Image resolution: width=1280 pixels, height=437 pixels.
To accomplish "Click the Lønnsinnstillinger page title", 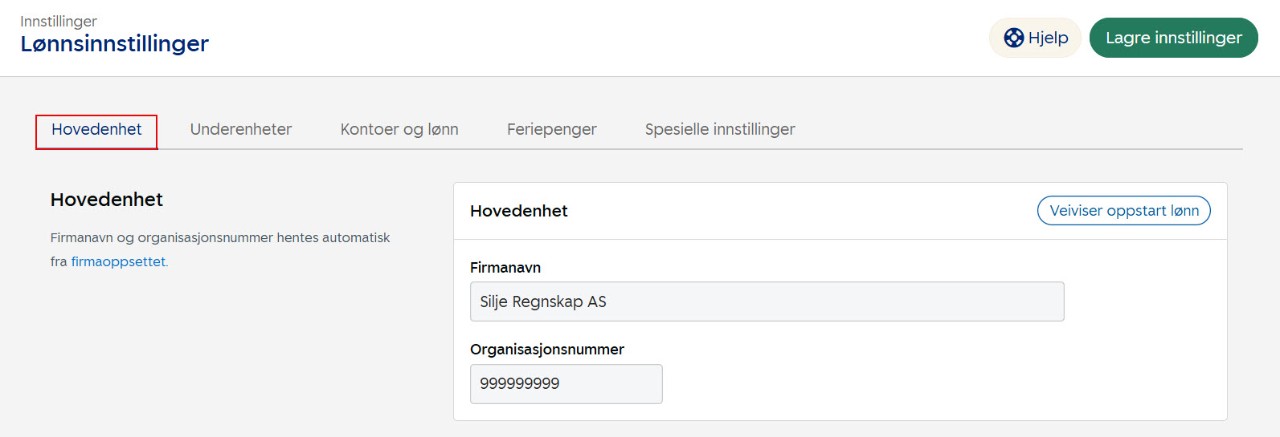I will tap(114, 44).
